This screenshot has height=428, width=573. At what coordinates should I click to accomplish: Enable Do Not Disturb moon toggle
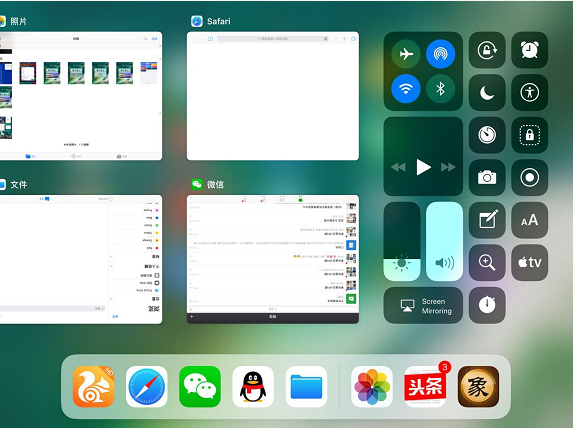pyautogui.click(x=487, y=92)
